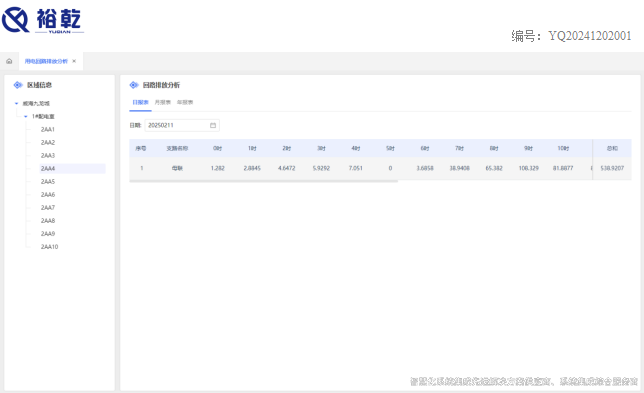Click the cell with value 81.8877
Viewport: 644px width, 393px height.
pos(563,168)
